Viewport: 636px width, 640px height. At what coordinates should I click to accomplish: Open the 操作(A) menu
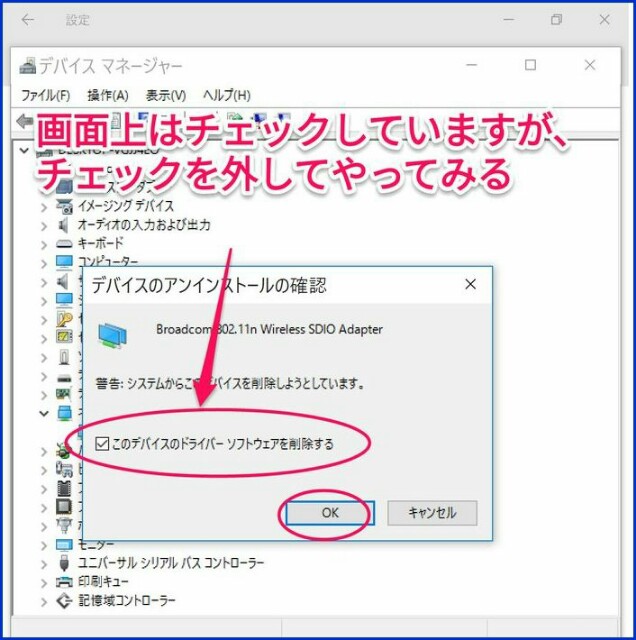(x=108, y=96)
